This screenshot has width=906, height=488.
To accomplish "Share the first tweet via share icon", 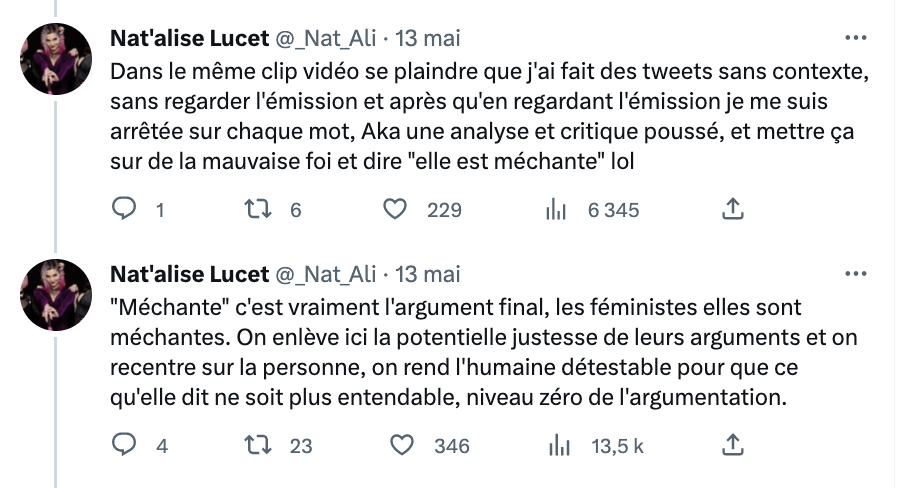I will point(733,208).
